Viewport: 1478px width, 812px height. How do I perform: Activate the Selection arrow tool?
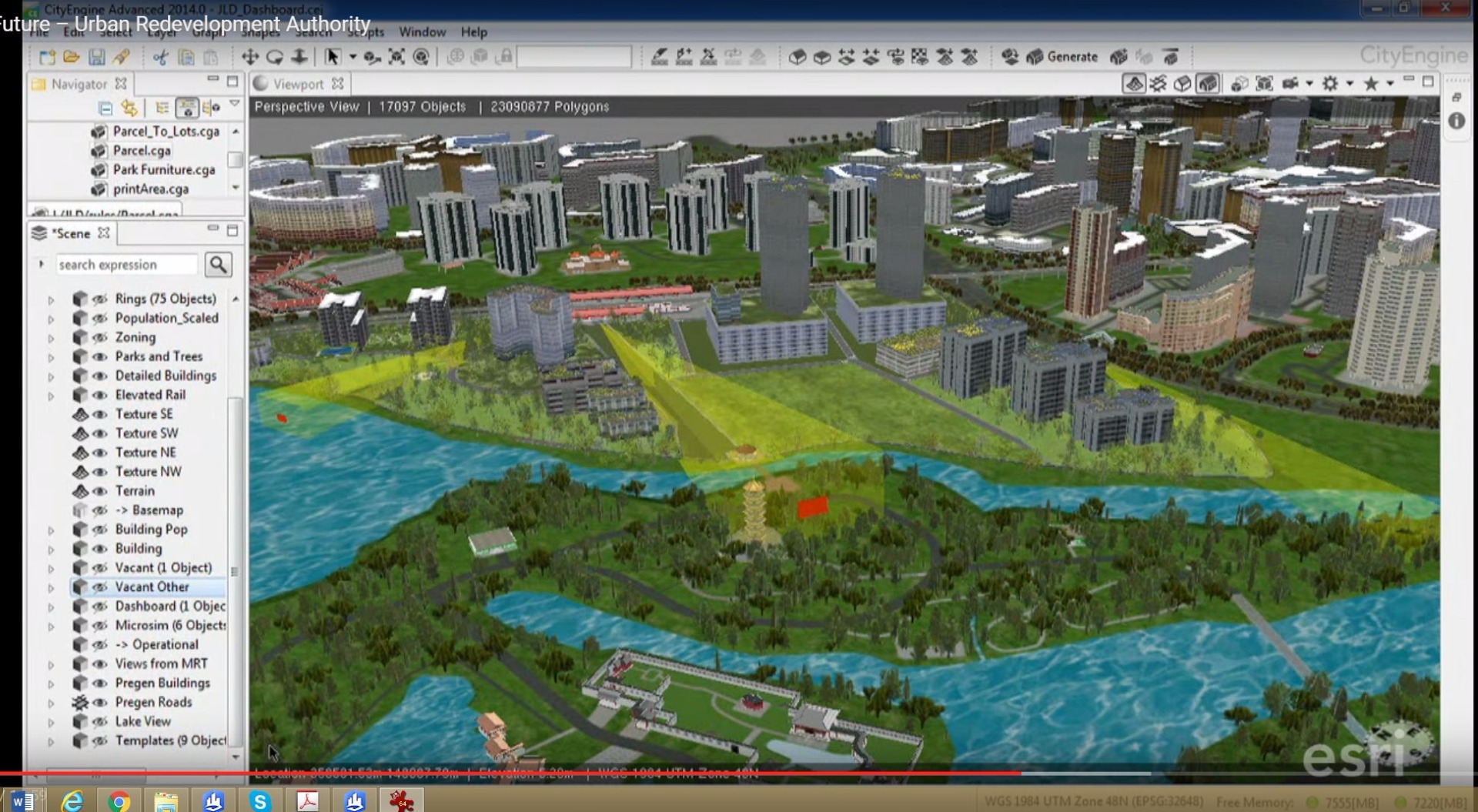(333, 57)
